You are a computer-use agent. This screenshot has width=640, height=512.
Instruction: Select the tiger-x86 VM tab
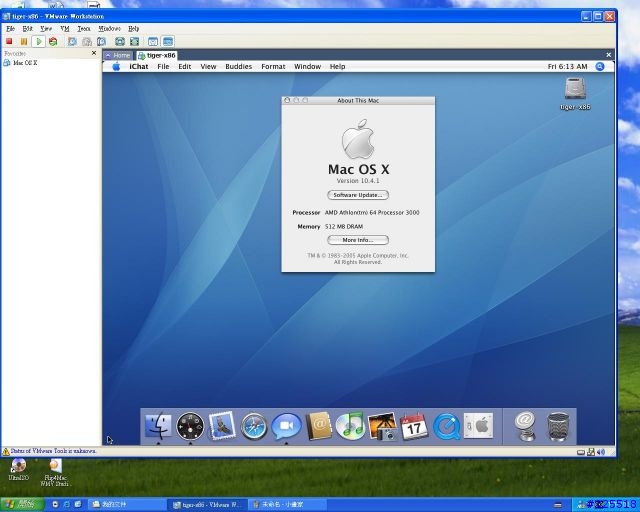point(157,55)
